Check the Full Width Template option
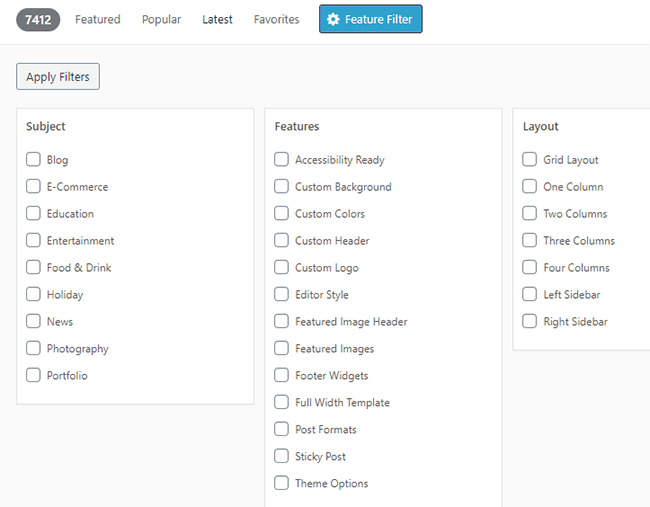The height and width of the screenshot is (507, 650). tap(282, 402)
